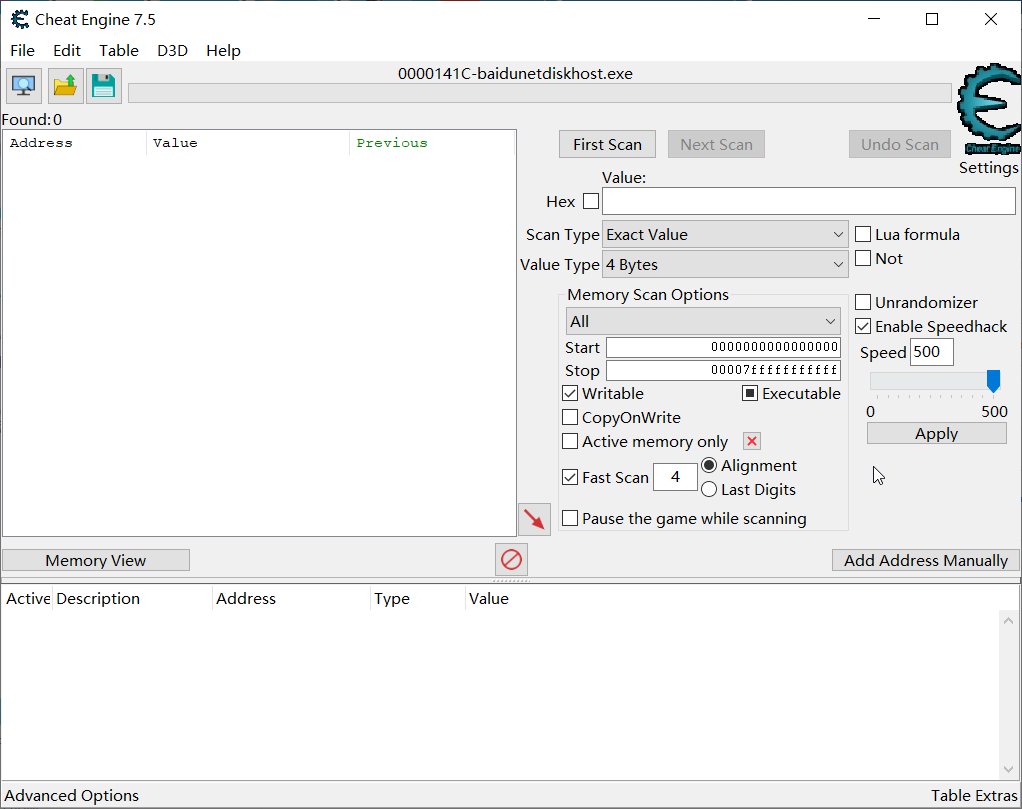The width and height of the screenshot is (1022, 809).
Task: Open the Value Type dropdown
Action: (725, 265)
